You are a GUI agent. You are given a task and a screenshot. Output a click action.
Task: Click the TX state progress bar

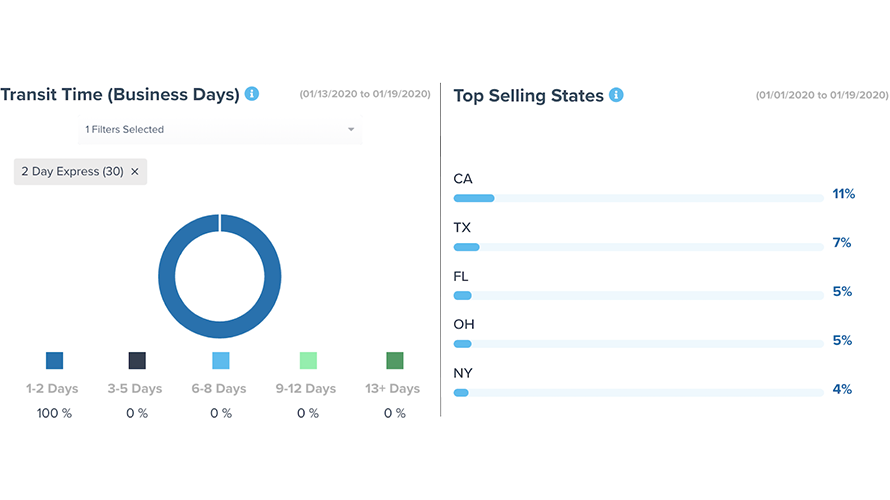(638, 247)
